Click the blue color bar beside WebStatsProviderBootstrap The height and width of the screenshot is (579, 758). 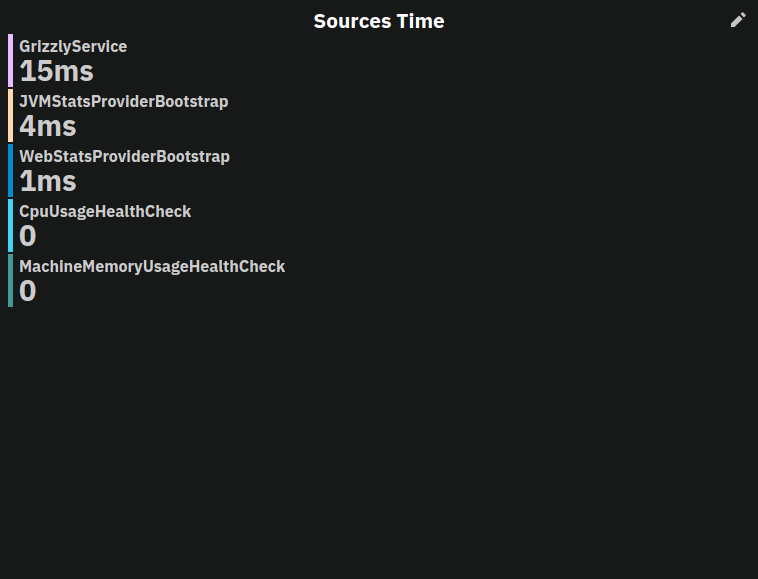tap(10, 170)
